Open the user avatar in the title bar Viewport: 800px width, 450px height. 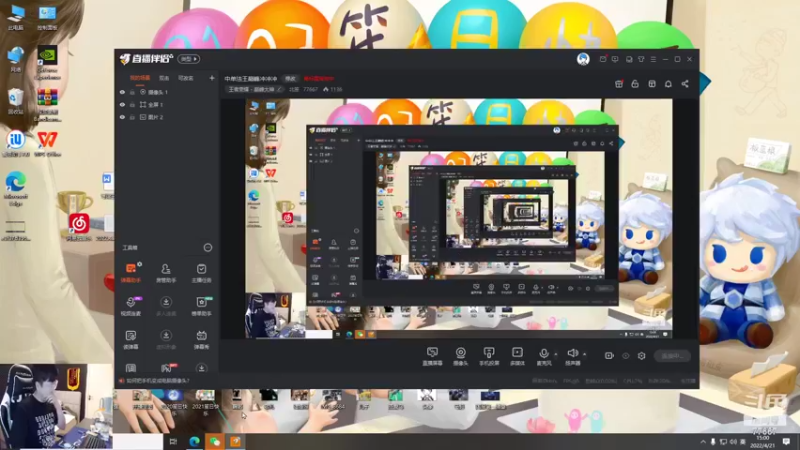pyautogui.click(x=583, y=59)
